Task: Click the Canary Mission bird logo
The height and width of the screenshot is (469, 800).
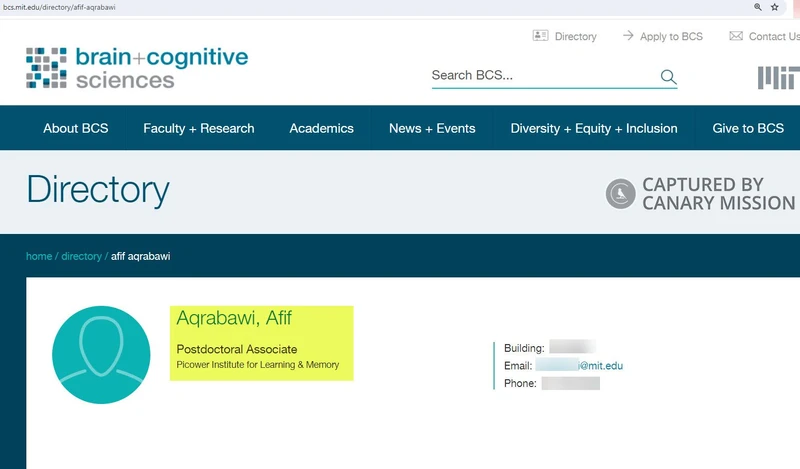Action: click(621, 194)
